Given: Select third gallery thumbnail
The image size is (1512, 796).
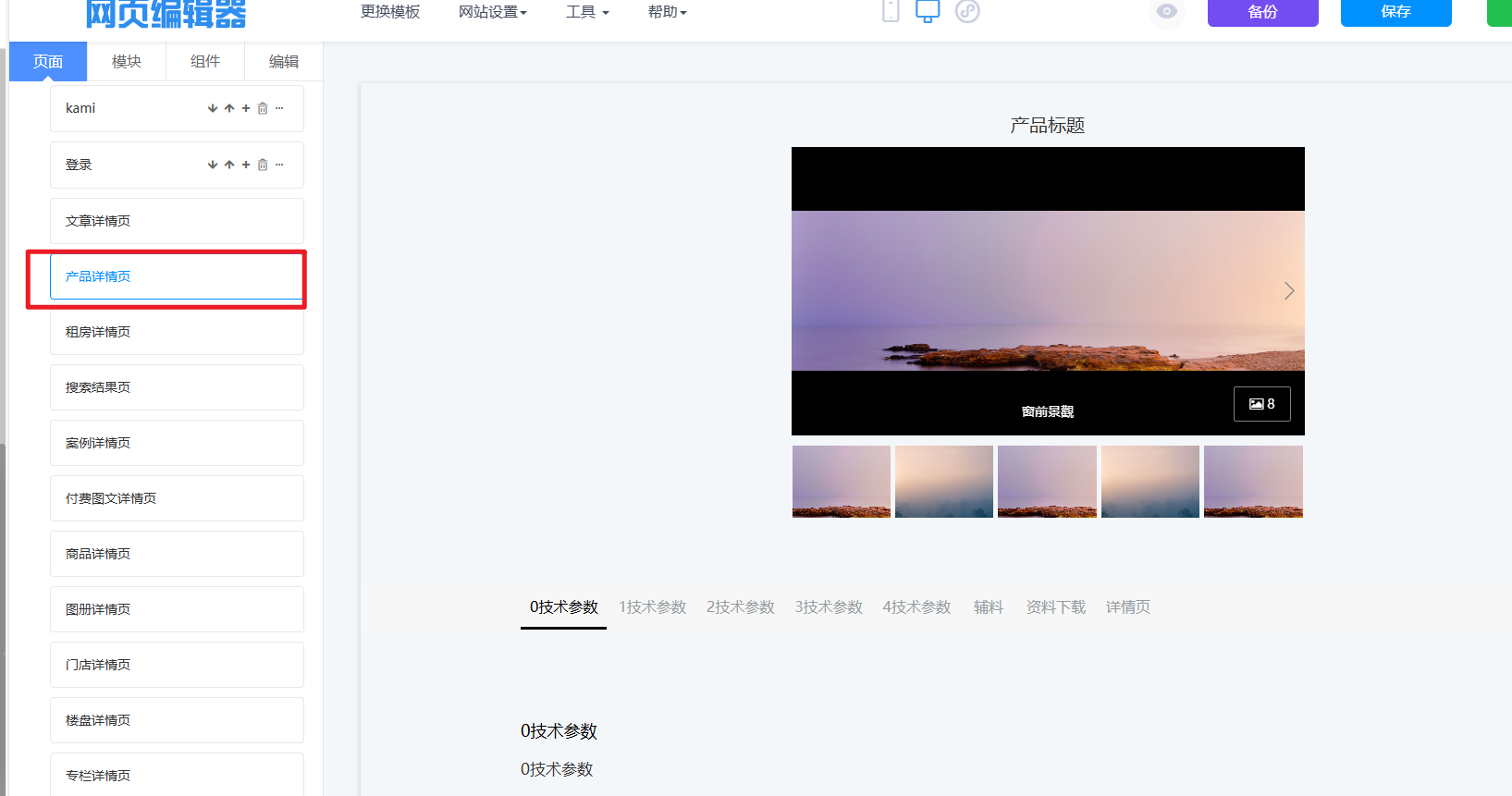Looking at the screenshot, I should click(x=1047, y=482).
